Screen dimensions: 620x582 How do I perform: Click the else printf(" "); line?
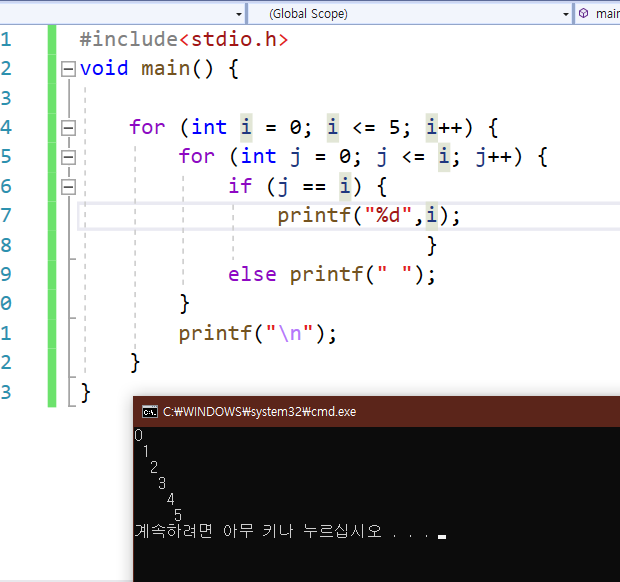[x=331, y=274]
